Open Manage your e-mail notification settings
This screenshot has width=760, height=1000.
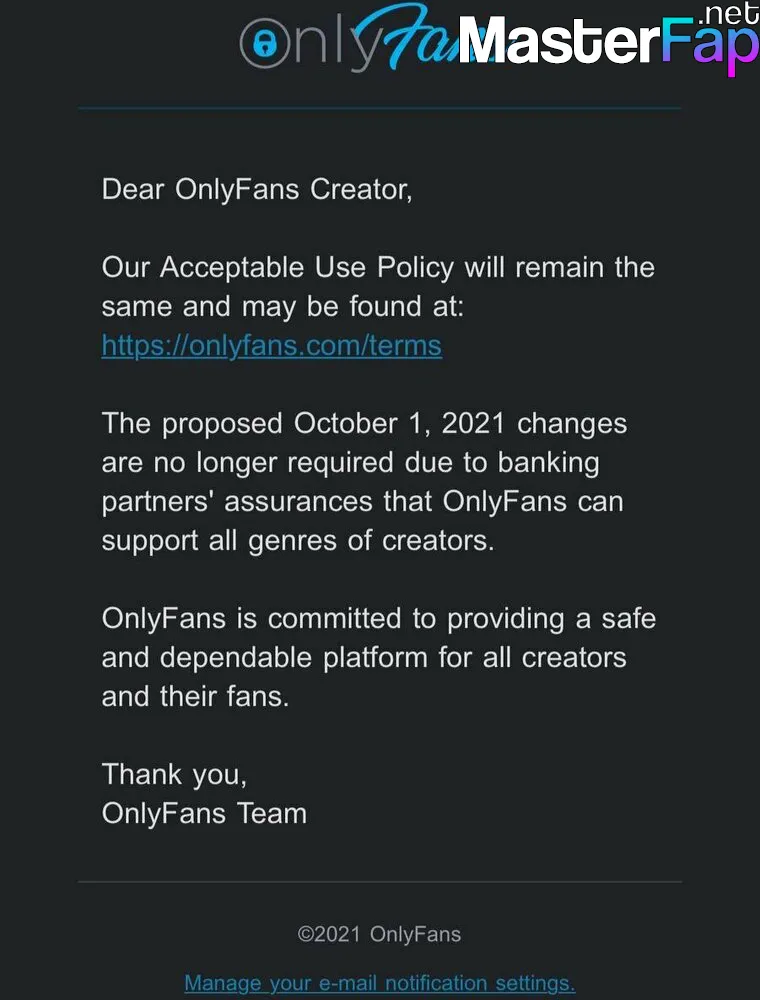tap(380, 983)
